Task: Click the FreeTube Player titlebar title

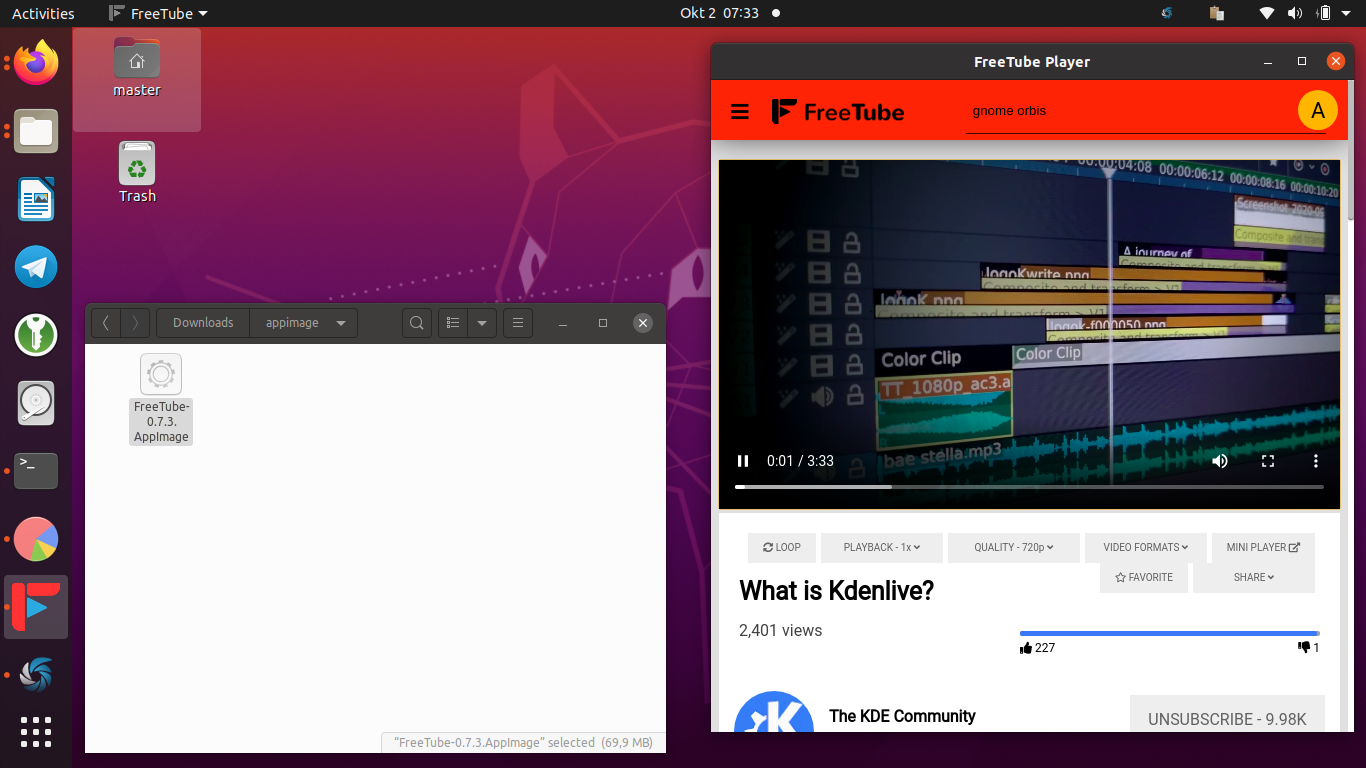Action: click(x=1031, y=62)
